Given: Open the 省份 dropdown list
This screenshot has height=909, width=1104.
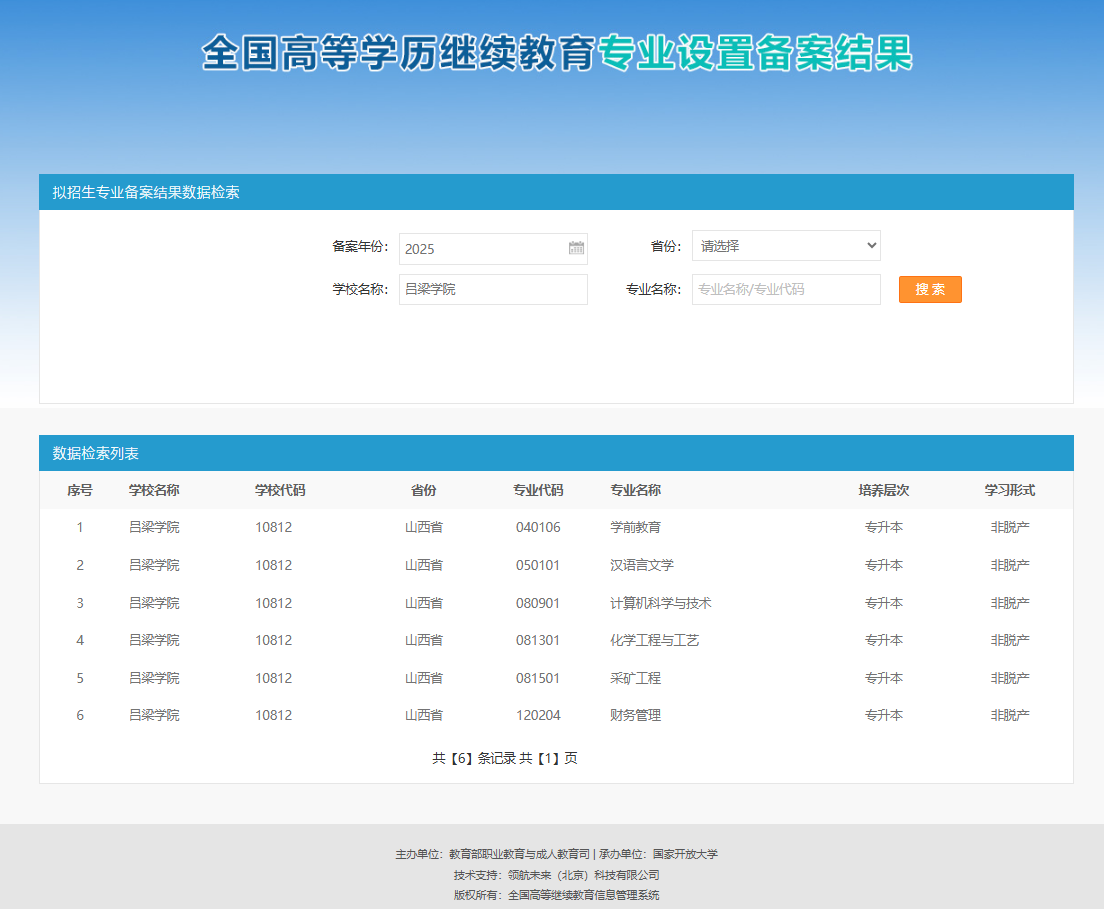Looking at the screenshot, I should (786, 245).
